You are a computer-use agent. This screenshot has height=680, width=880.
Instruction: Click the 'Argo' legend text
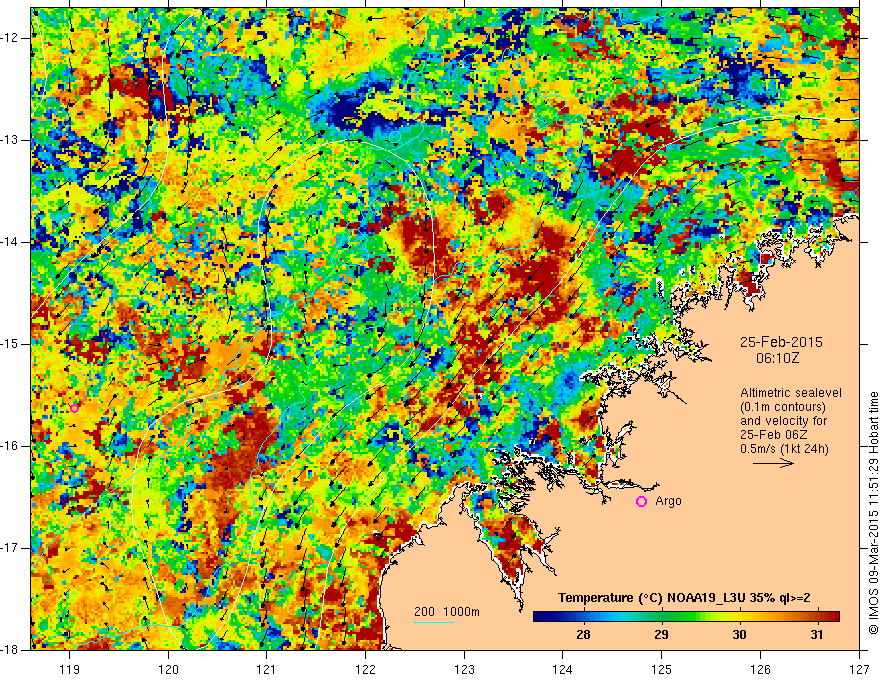(x=668, y=501)
